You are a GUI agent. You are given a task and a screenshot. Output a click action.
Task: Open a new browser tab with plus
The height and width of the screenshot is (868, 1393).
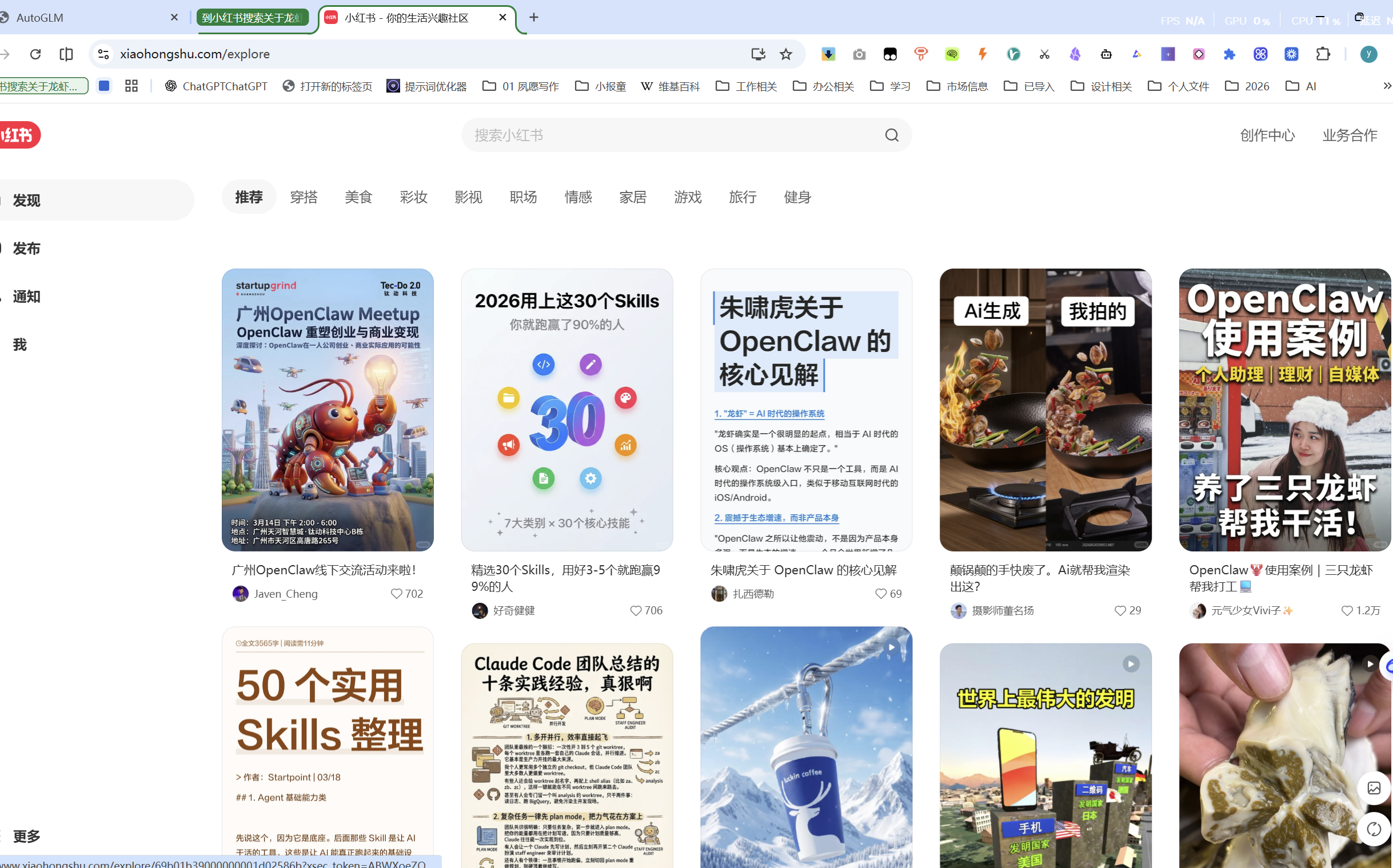[x=533, y=17]
